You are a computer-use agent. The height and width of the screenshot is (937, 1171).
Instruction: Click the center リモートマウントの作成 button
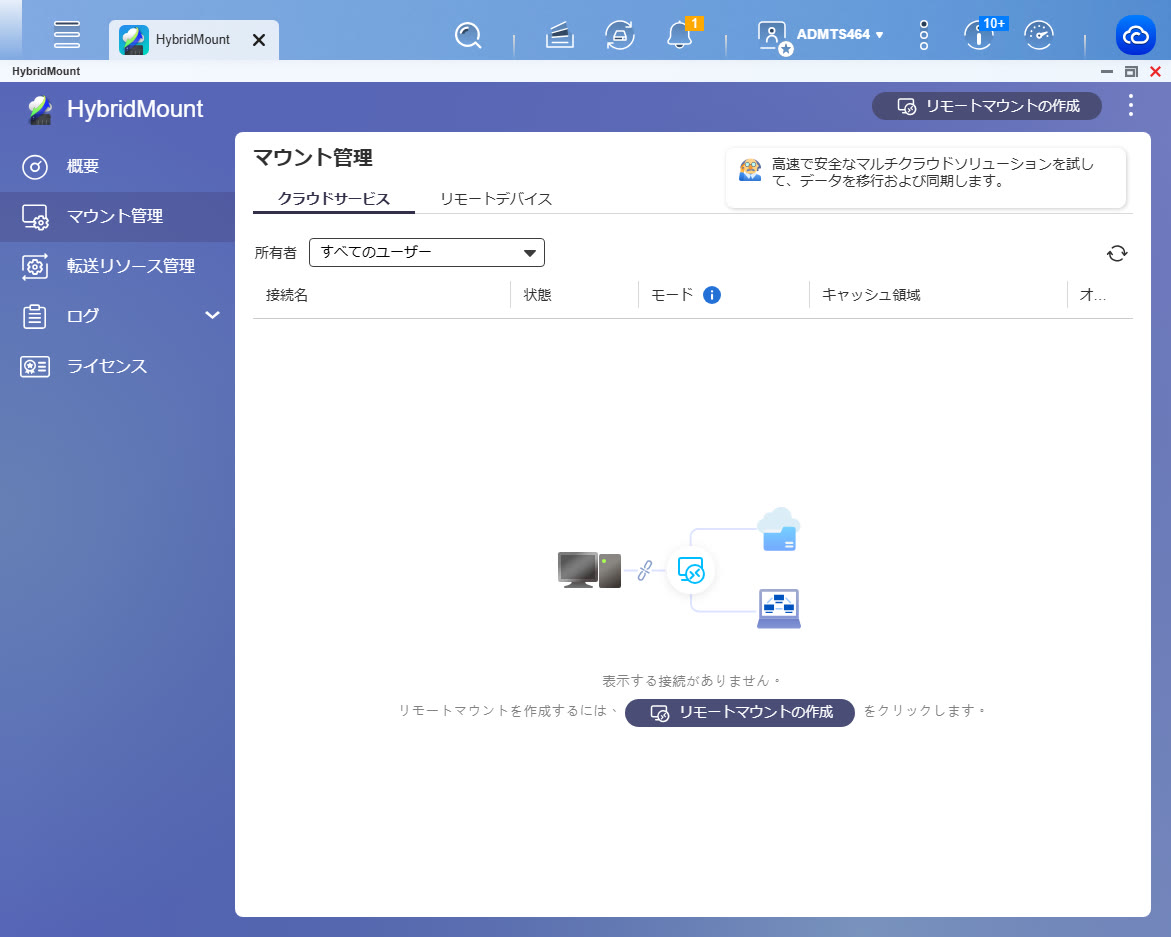[740, 713]
